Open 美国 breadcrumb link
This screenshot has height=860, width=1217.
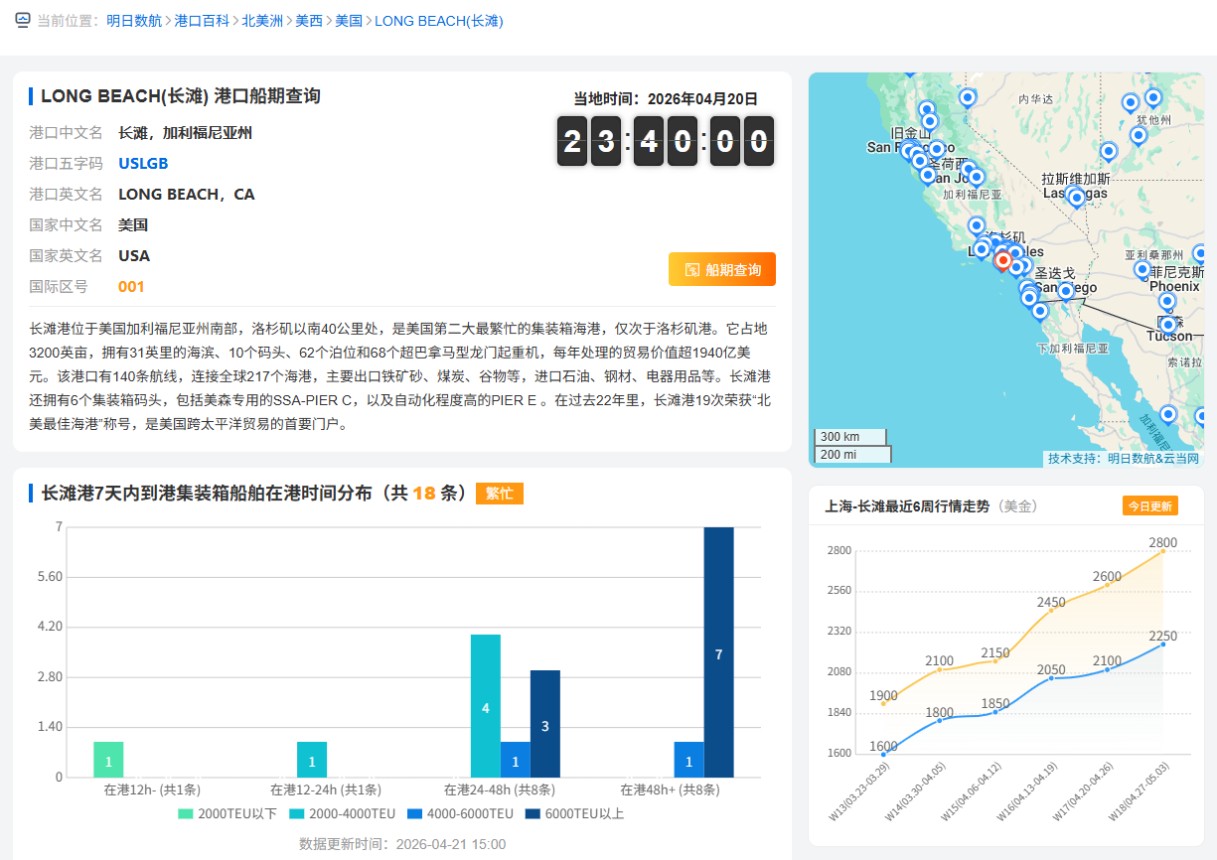tap(349, 21)
